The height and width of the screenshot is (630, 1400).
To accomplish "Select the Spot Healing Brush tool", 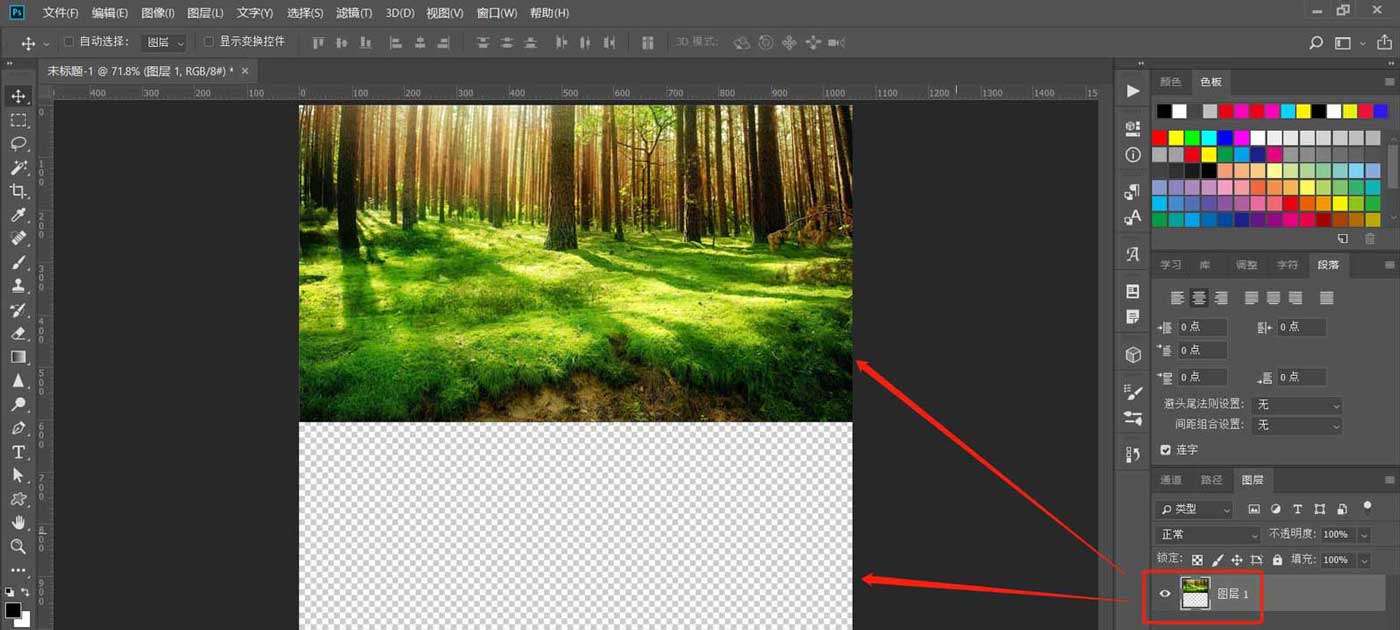I will click(x=18, y=238).
